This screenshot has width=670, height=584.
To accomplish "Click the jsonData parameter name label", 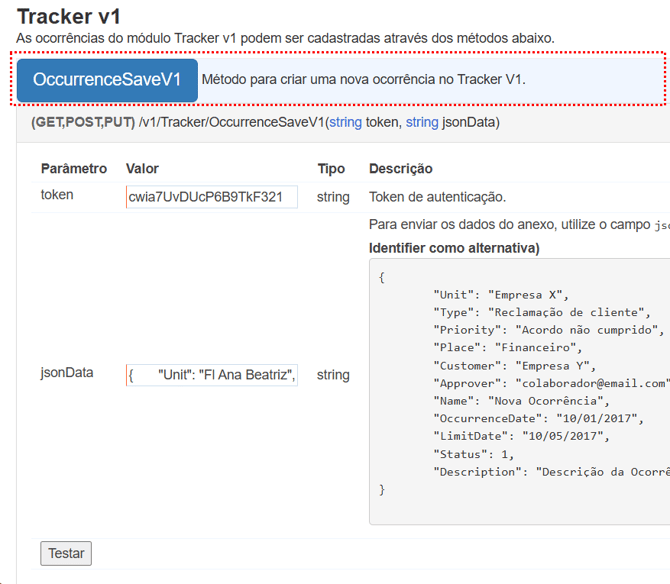I will click(67, 372).
